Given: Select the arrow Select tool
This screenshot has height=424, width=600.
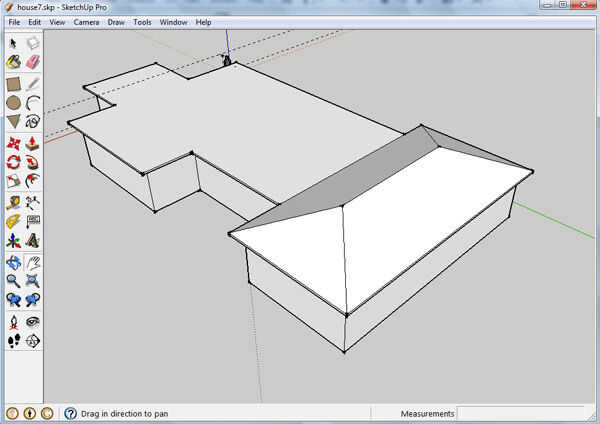Looking at the screenshot, I should [13, 43].
